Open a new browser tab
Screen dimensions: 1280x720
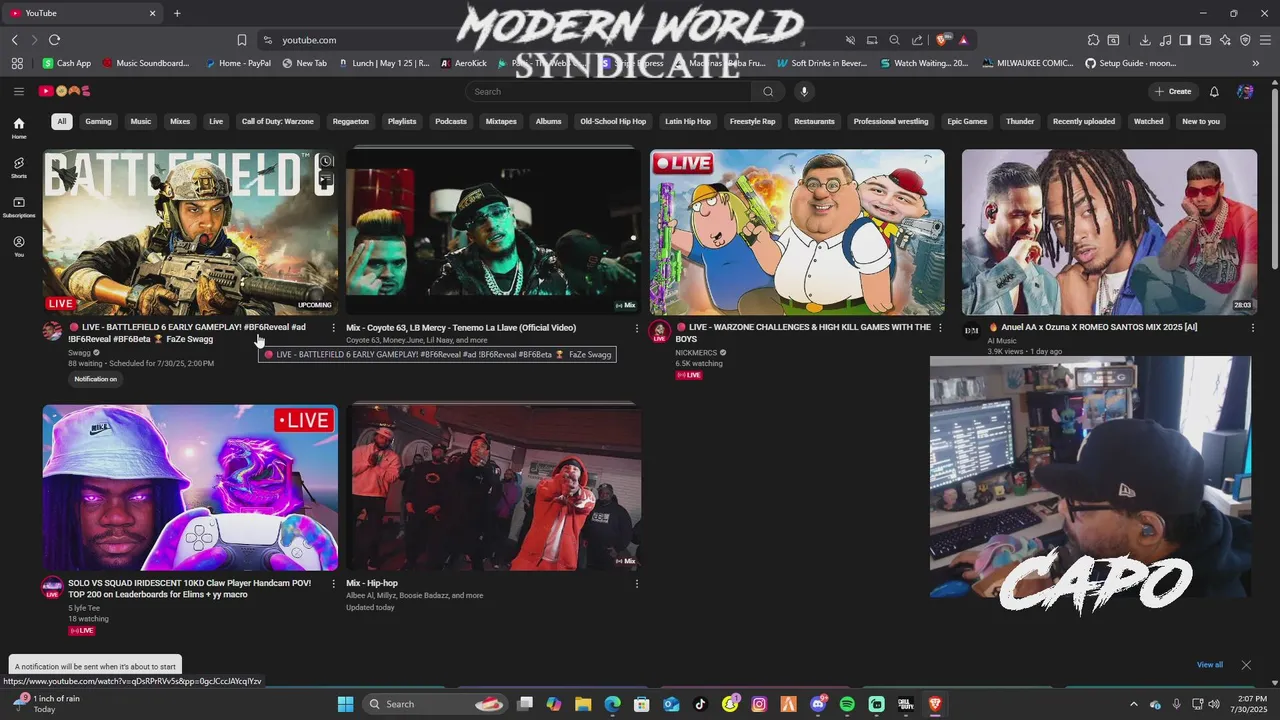point(177,13)
